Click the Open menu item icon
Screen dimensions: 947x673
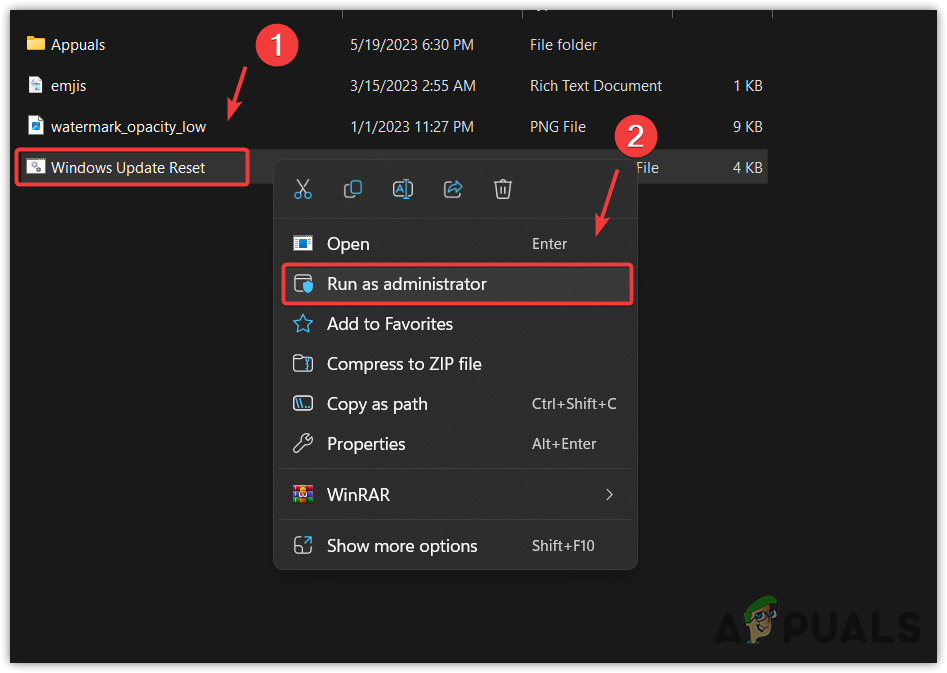[x=303, y=243]
